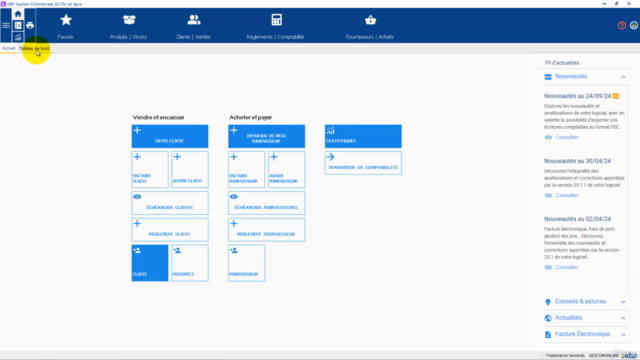Click 'GESCOMONLINE' in status bar

point(603,356)
